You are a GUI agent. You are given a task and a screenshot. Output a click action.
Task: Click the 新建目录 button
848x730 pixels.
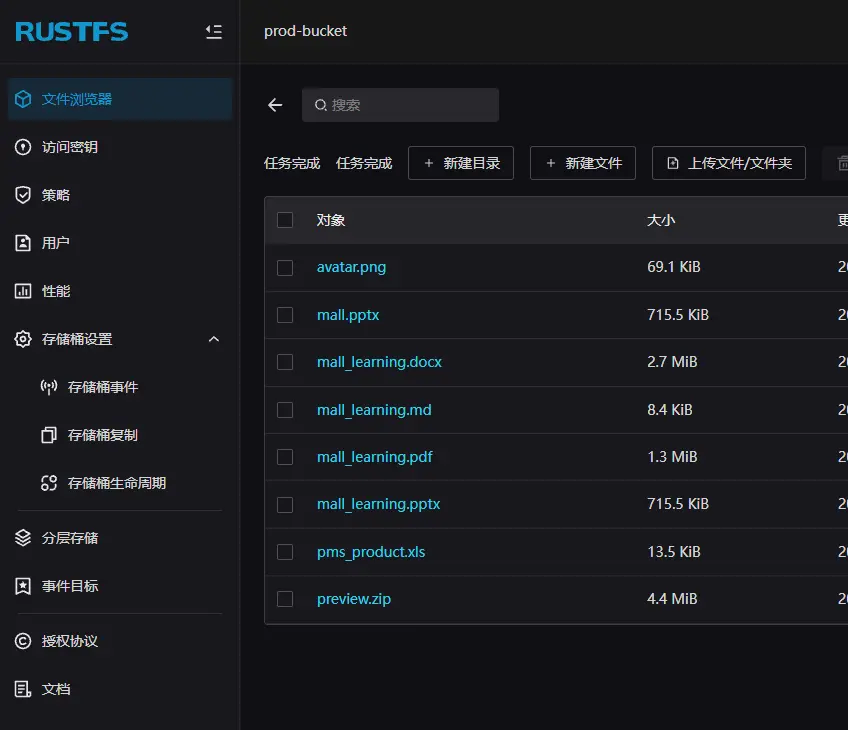point(461,163)
